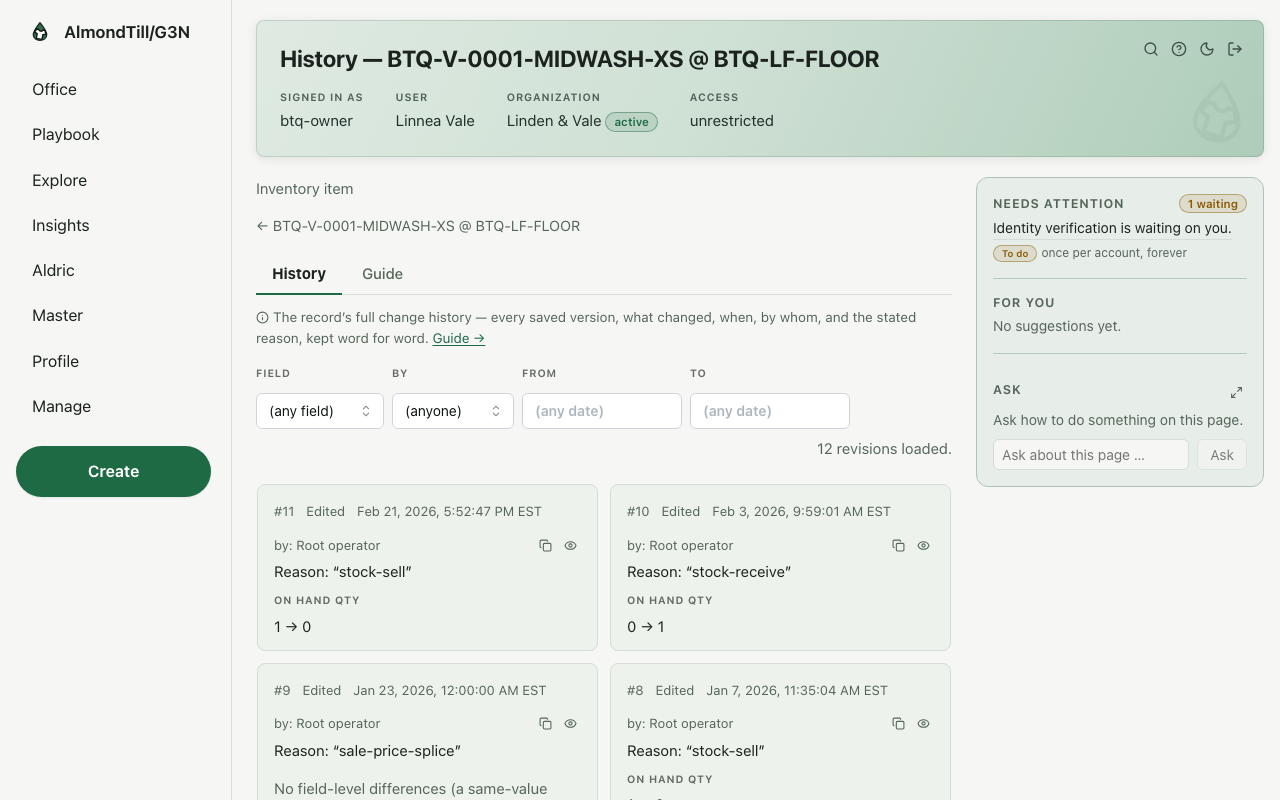Click the "active" organization badge
The image size is (1280, 800).
[632, 122]
